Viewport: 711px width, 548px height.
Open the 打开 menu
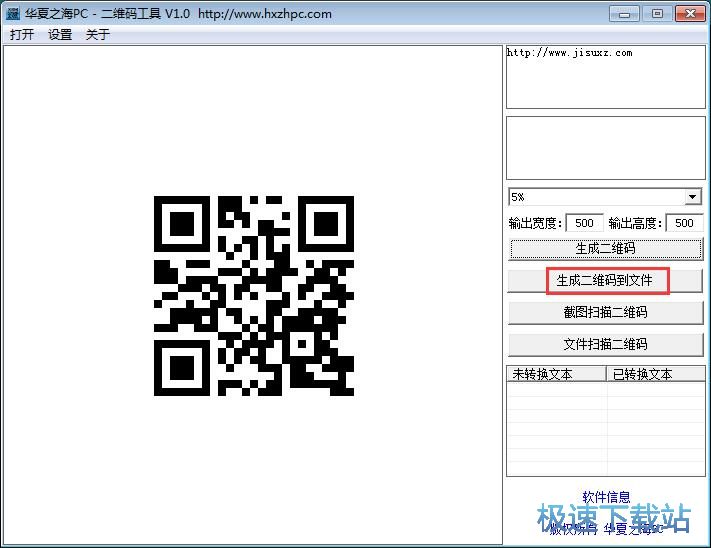click(x=22, y=34)
